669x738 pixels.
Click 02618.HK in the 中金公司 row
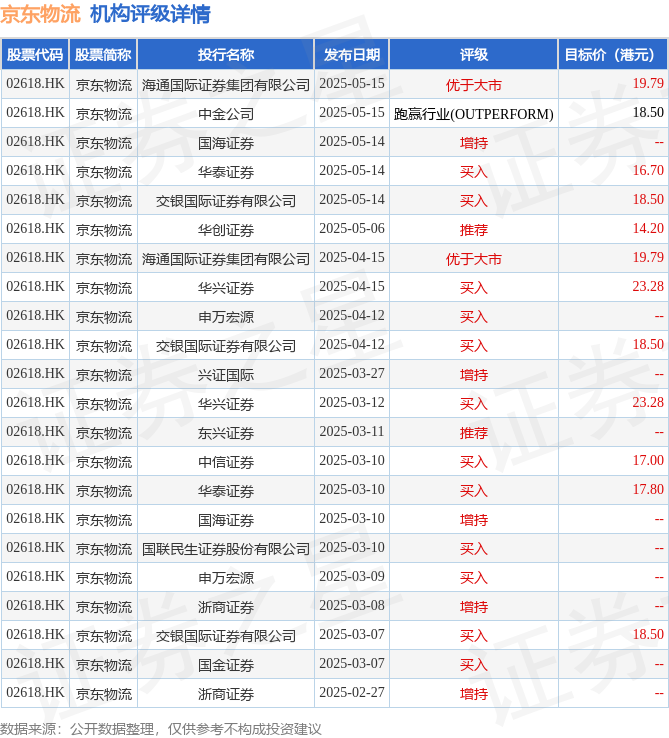tap(35, 112)
